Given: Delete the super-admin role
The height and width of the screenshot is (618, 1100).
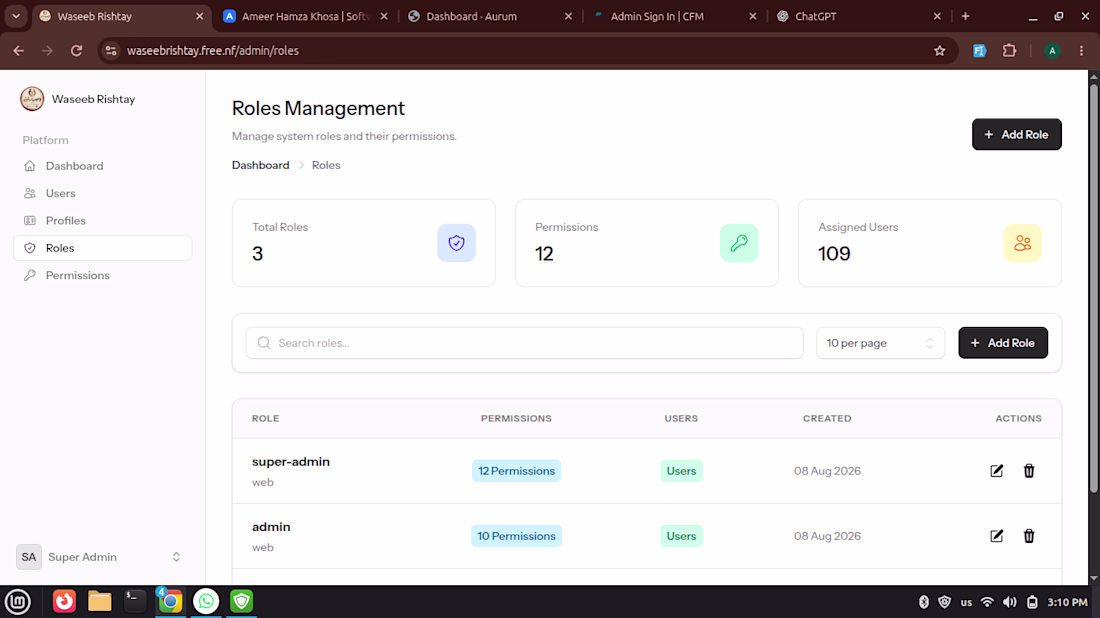Looking at the screenshot, I should [x=1028, y=471].
